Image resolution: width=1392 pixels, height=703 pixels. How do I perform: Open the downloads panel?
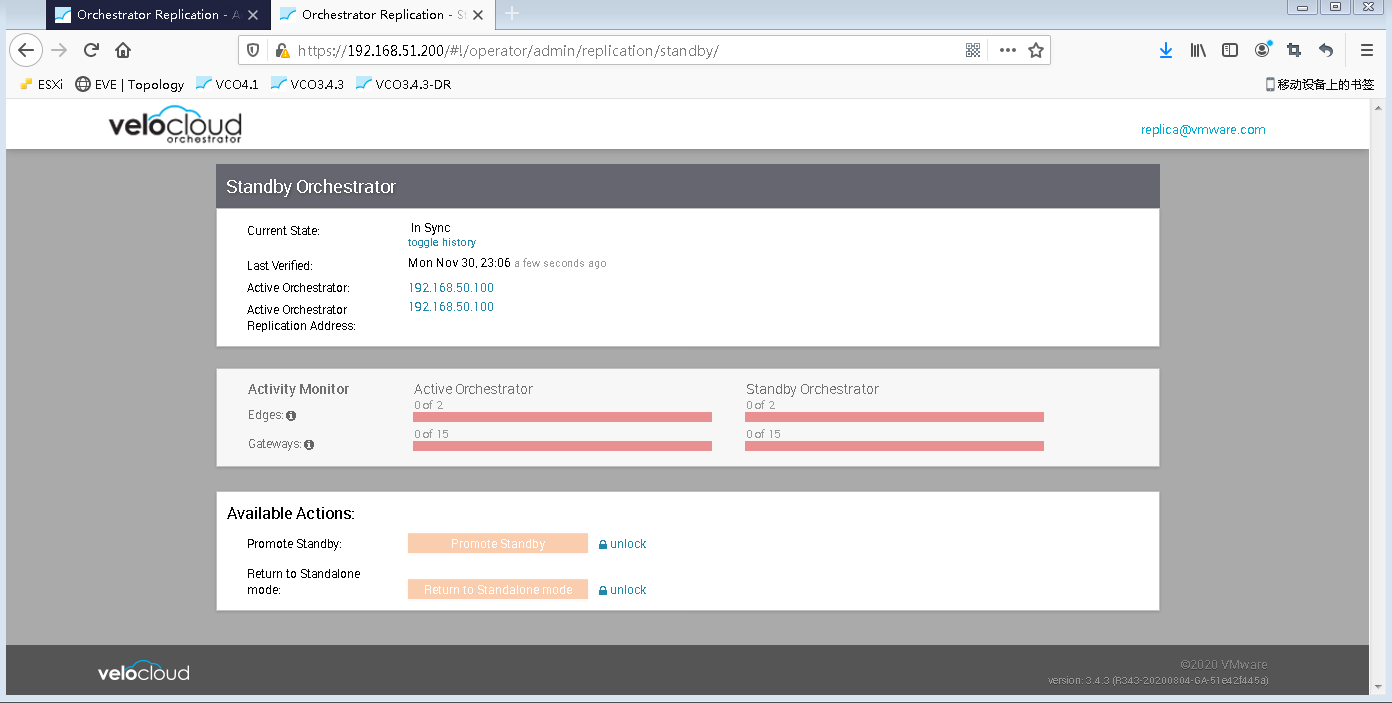click(x=1165, y=50)
